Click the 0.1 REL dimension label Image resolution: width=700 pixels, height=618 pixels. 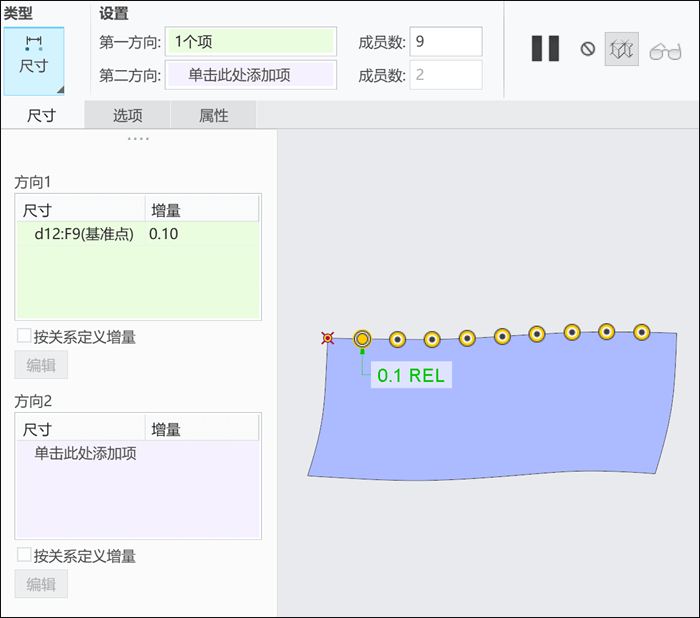click(411, 375)
